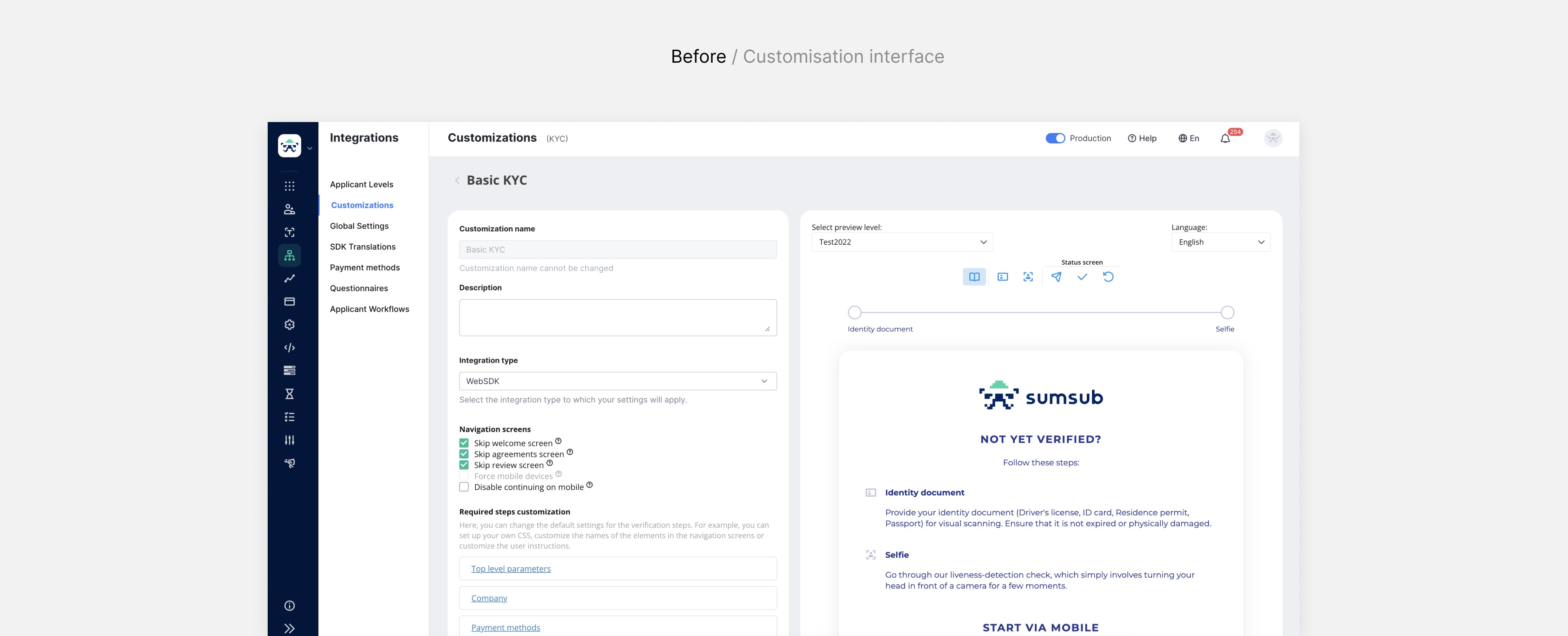This screenshot has width=1568, height=636.
Task: Open the Company customization link
Action: [489, 598]
